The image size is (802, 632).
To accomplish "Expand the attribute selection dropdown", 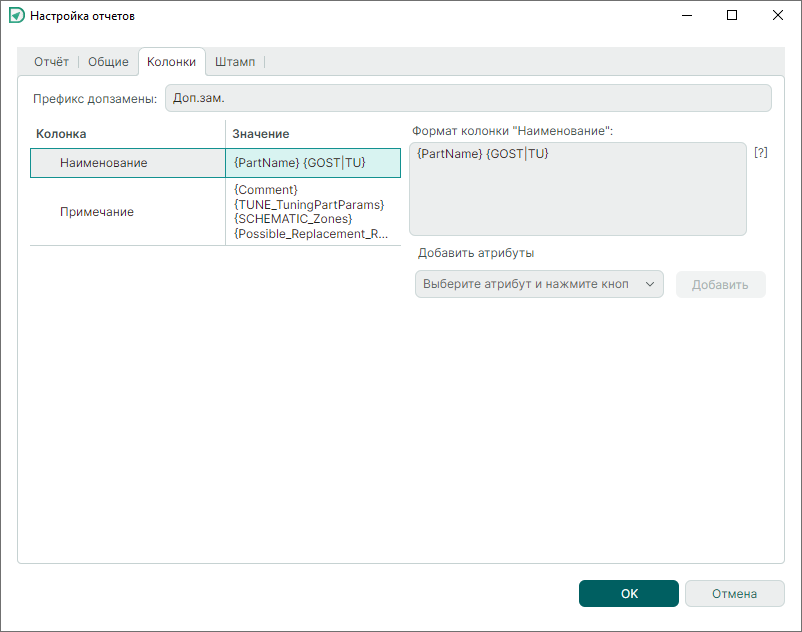I will tap(539, 284).
